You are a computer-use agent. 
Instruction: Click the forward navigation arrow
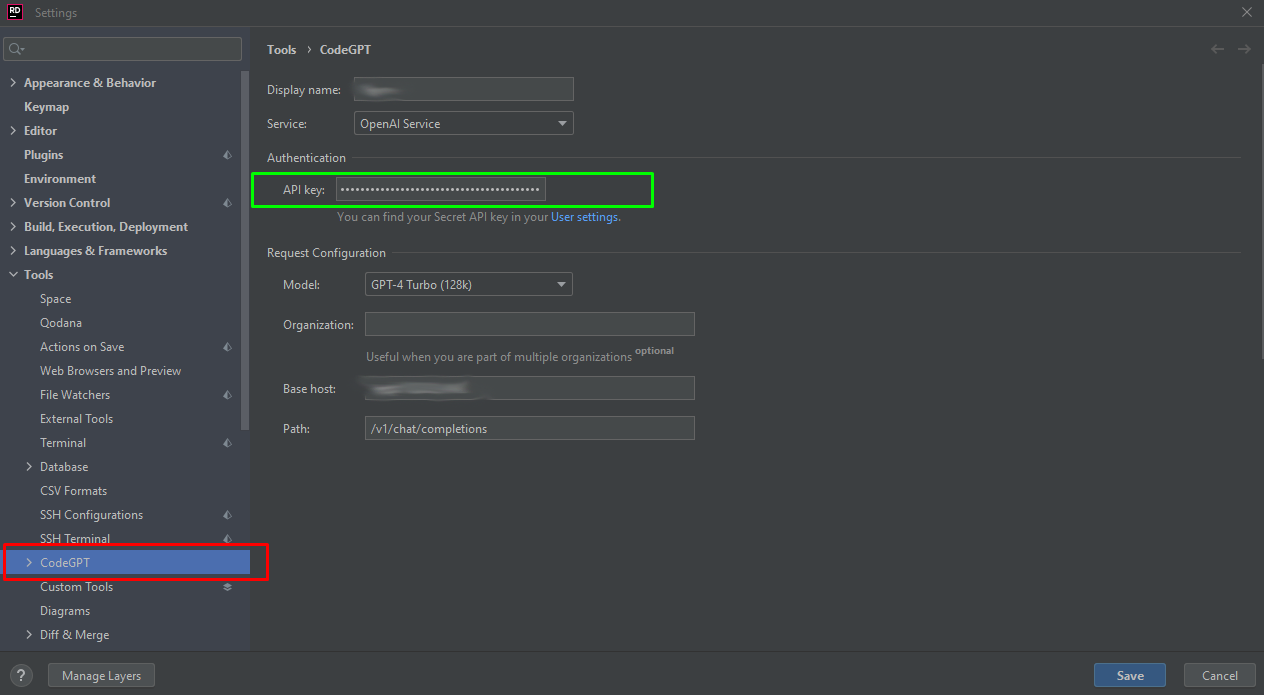pyautogui.click(x=1244, y=49)
